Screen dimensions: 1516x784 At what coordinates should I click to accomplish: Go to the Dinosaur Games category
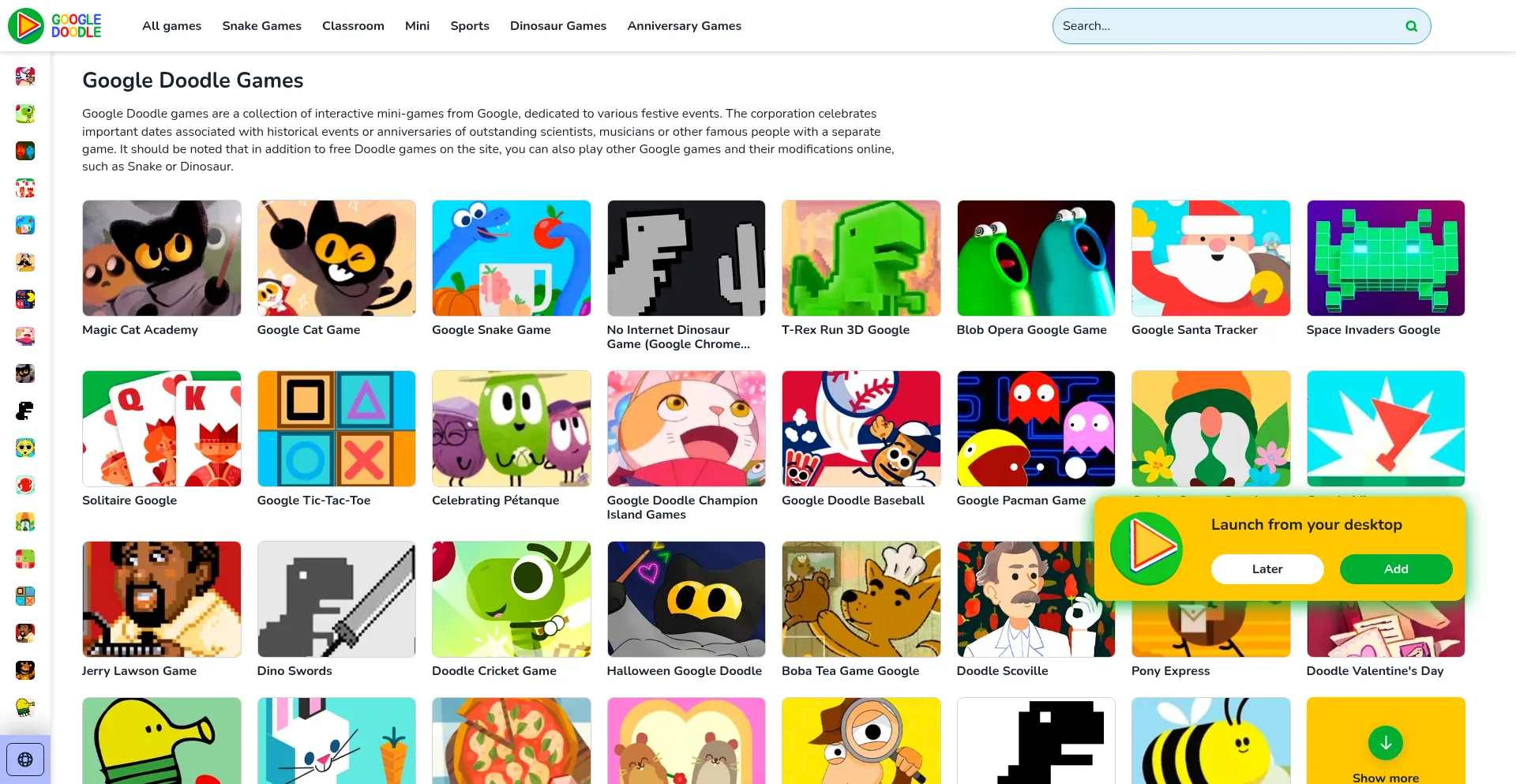557,26
